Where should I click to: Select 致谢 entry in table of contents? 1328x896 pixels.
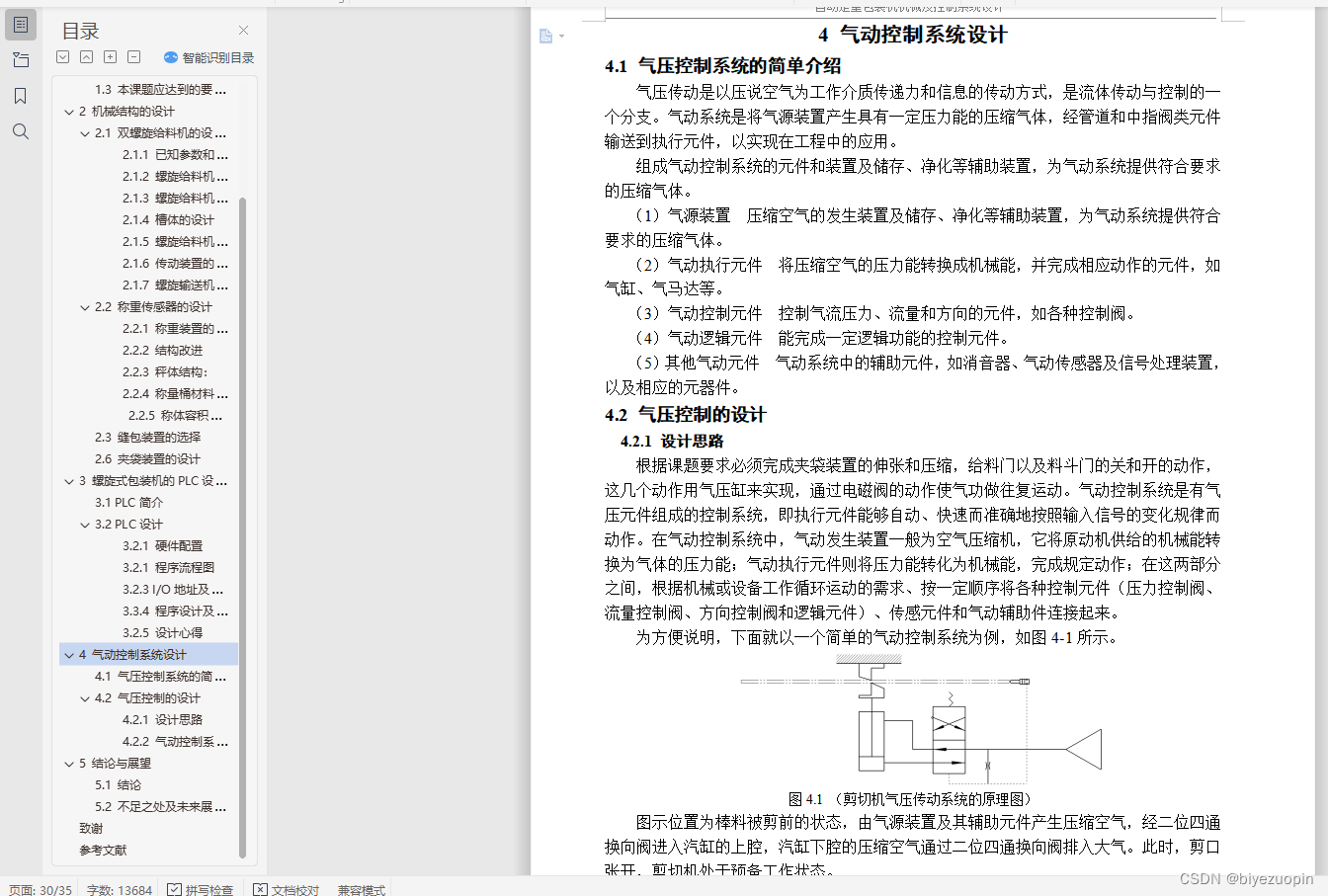click(x=89, y=828)
